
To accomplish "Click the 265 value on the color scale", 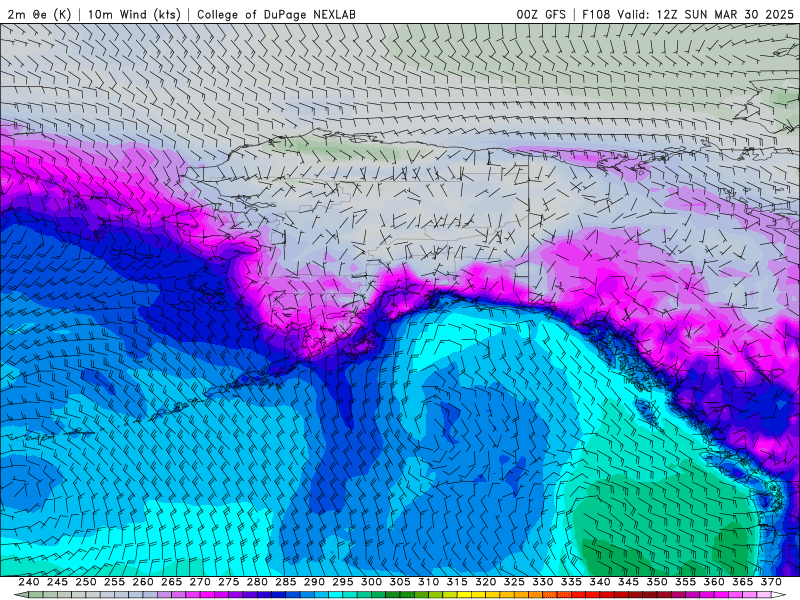I will [x=171, y=582].
